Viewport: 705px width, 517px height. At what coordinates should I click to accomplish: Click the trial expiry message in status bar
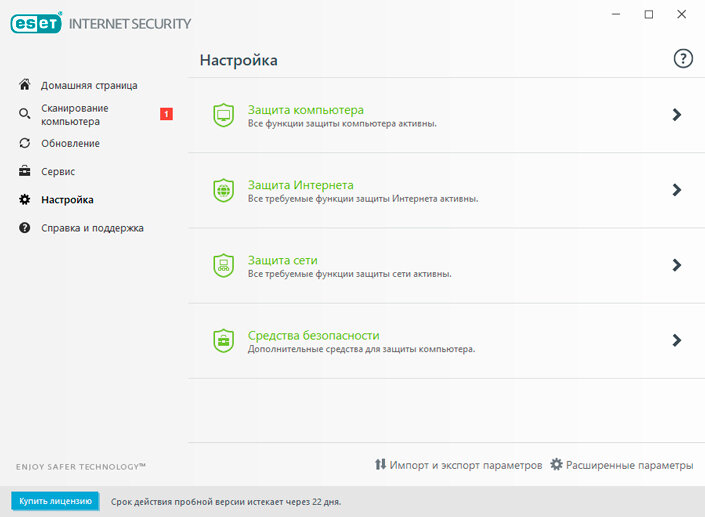point(226,502)
